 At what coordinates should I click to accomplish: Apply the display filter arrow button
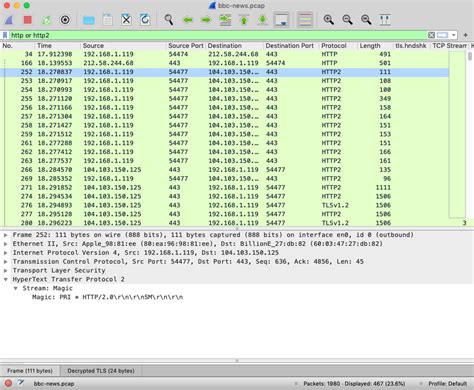tap(442, 35)
